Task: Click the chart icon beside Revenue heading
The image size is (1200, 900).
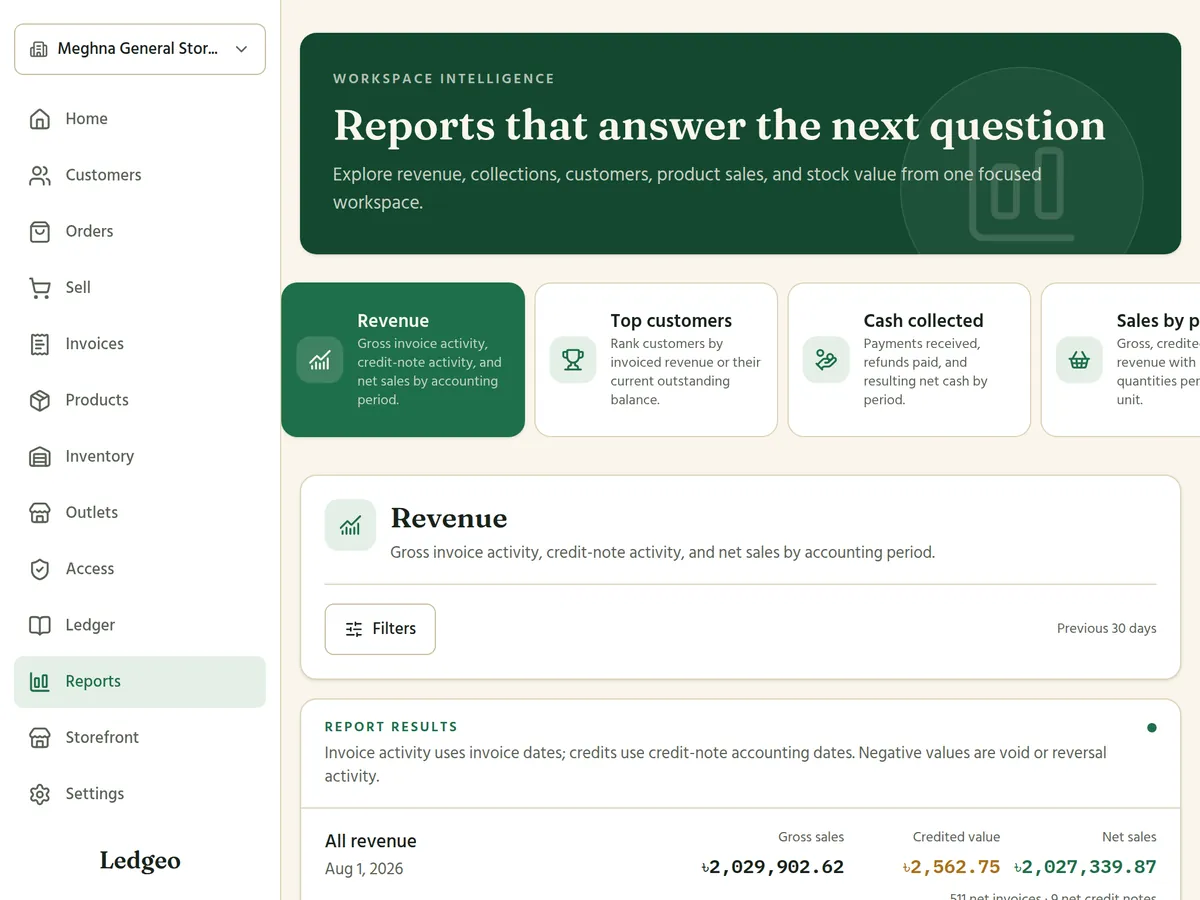Action: [x=350, y=526]
